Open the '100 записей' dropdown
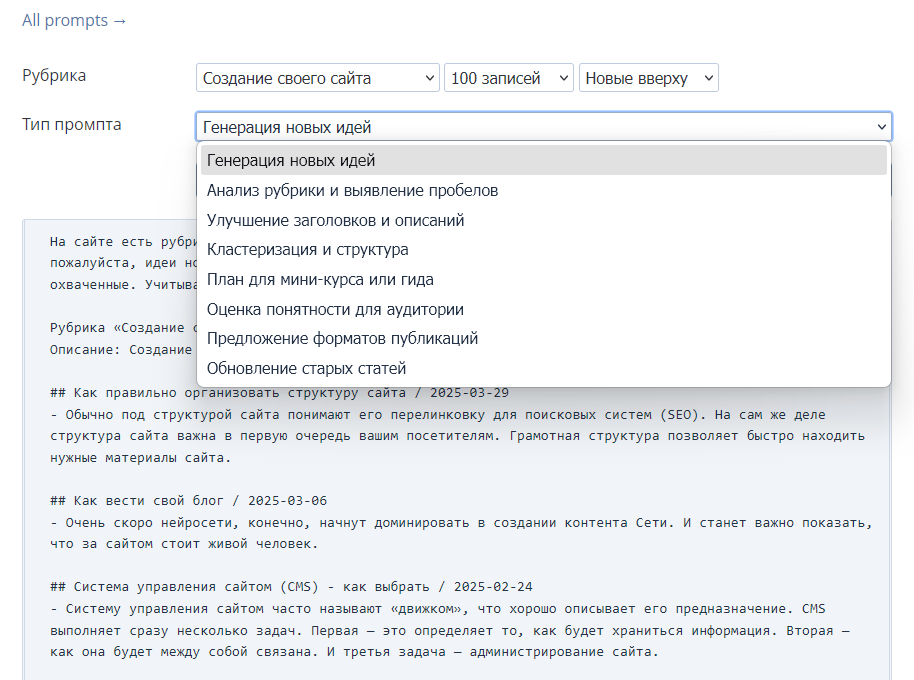Screen dimensions: 914x680 click(x=509, y=77)
